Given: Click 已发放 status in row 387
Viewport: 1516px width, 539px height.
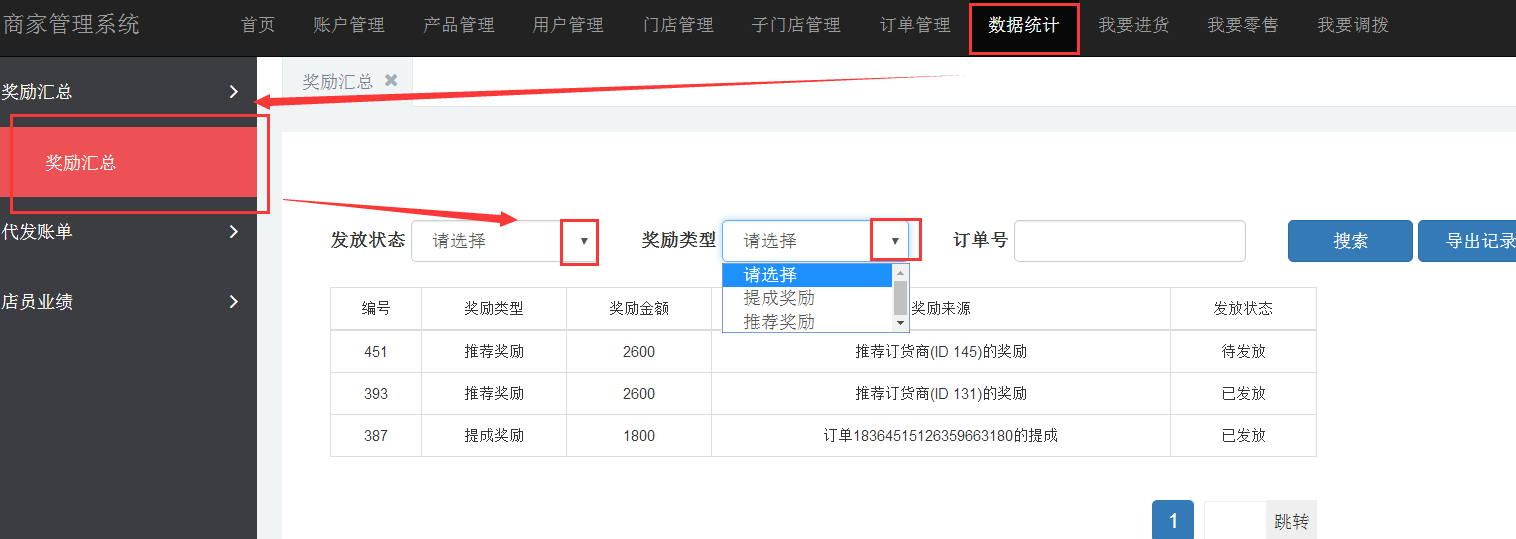Looking at the screenshot, I should [x=1243, y=436].
